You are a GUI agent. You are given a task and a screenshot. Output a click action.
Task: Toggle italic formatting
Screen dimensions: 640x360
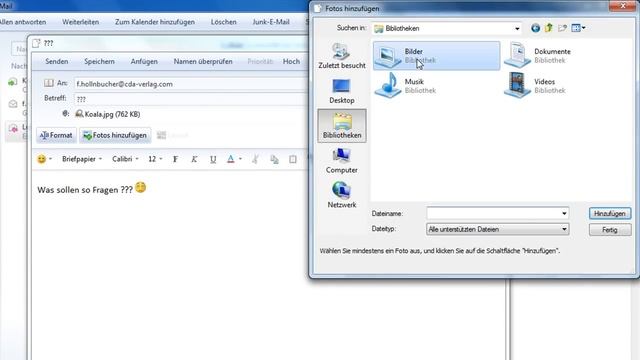click(x=194, y=159)
